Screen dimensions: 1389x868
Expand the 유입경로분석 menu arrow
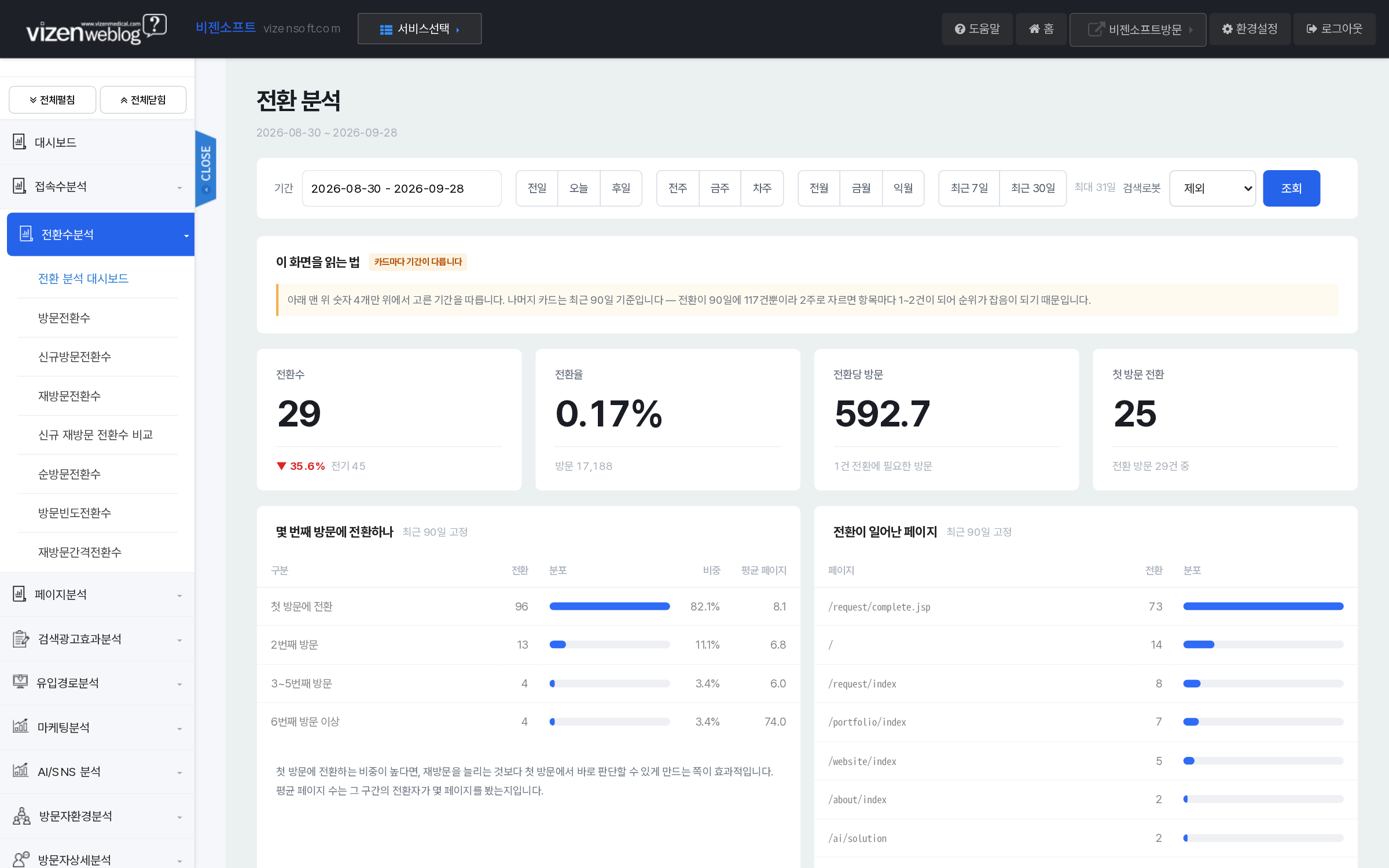[x=179, y=684]
